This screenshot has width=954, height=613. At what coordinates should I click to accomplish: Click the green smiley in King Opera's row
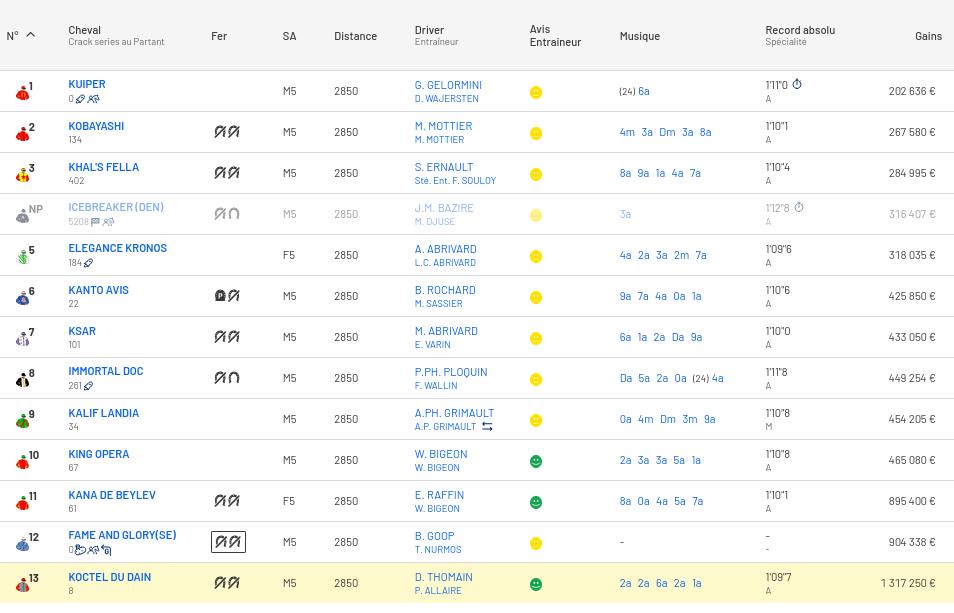click(536, 461)
